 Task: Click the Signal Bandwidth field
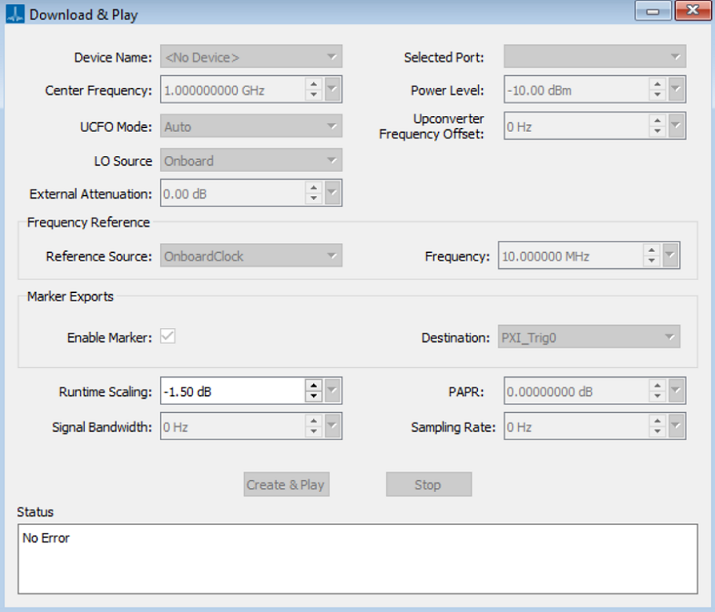point(233,426)
